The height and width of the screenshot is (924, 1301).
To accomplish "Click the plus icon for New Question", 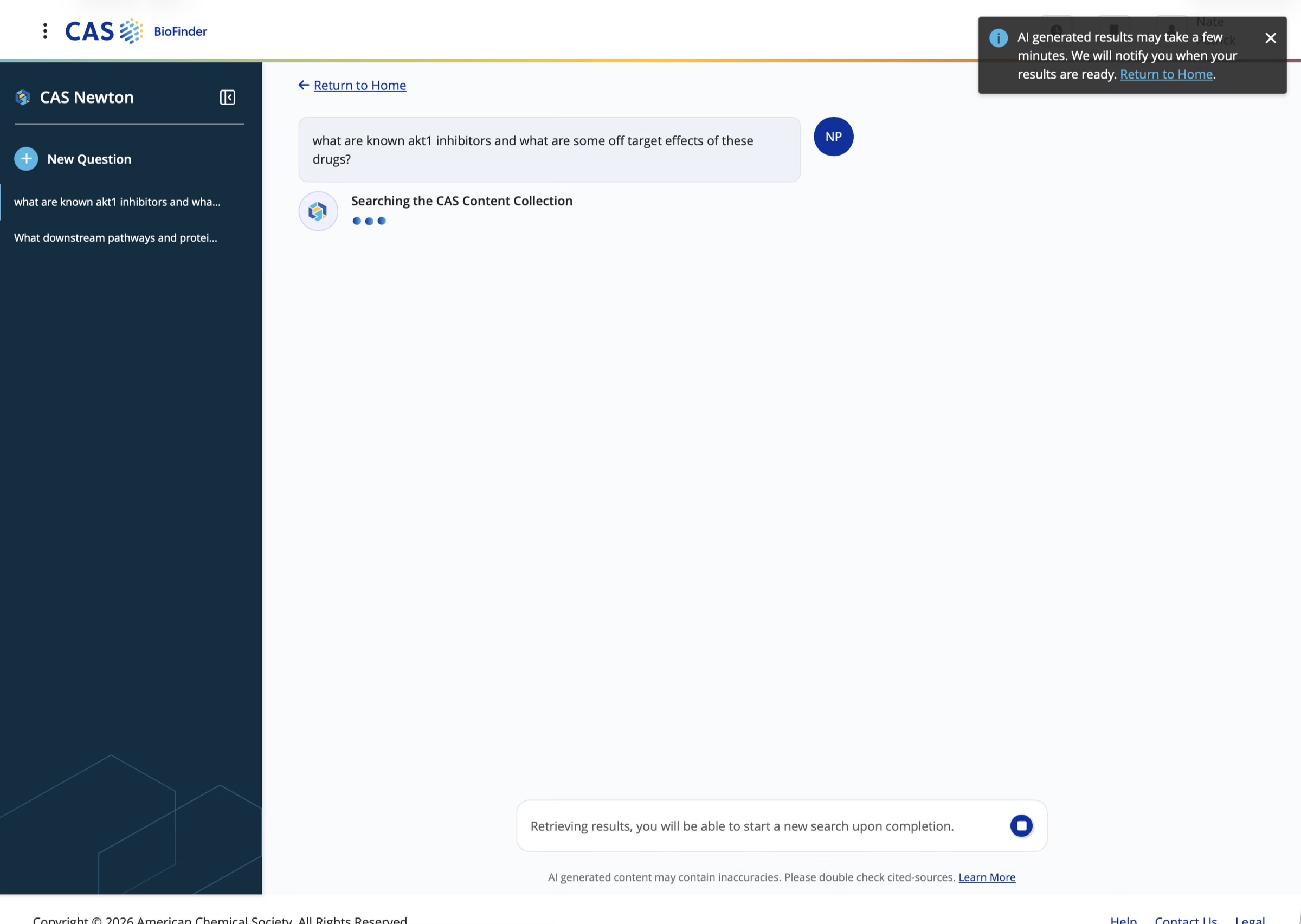I will [26, 159].
